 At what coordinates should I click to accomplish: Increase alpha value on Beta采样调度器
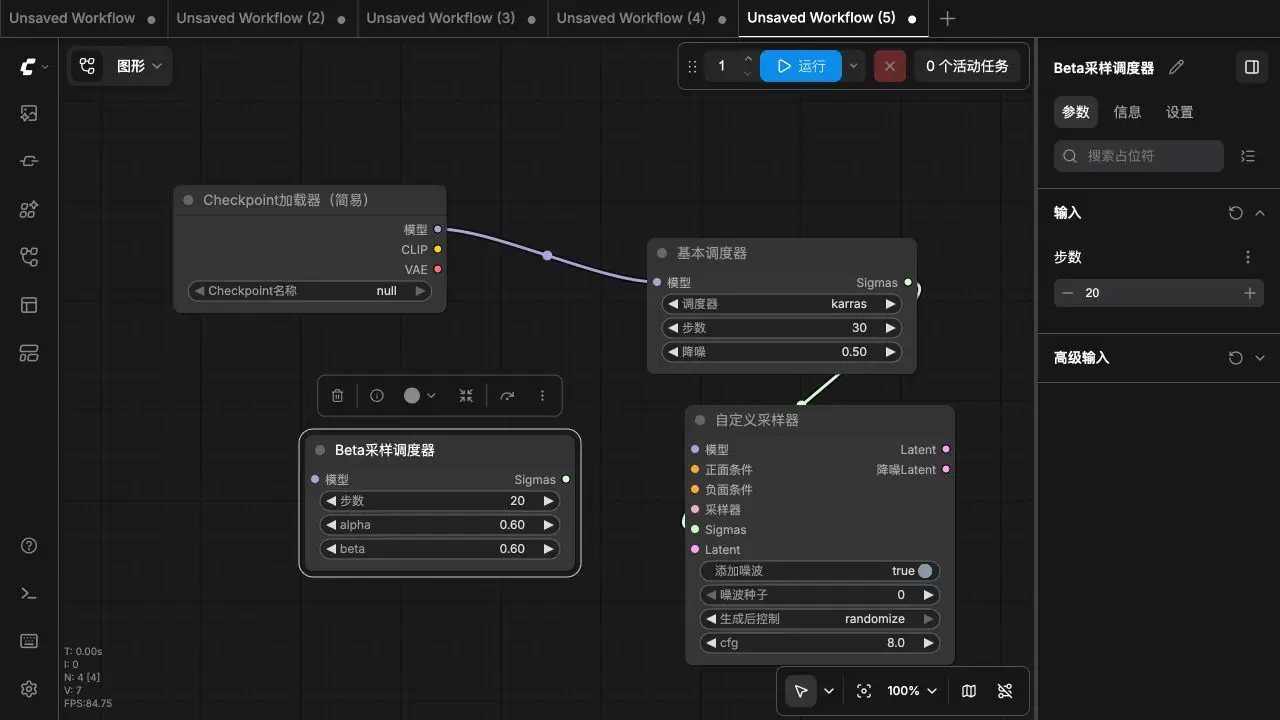point(548,525)
